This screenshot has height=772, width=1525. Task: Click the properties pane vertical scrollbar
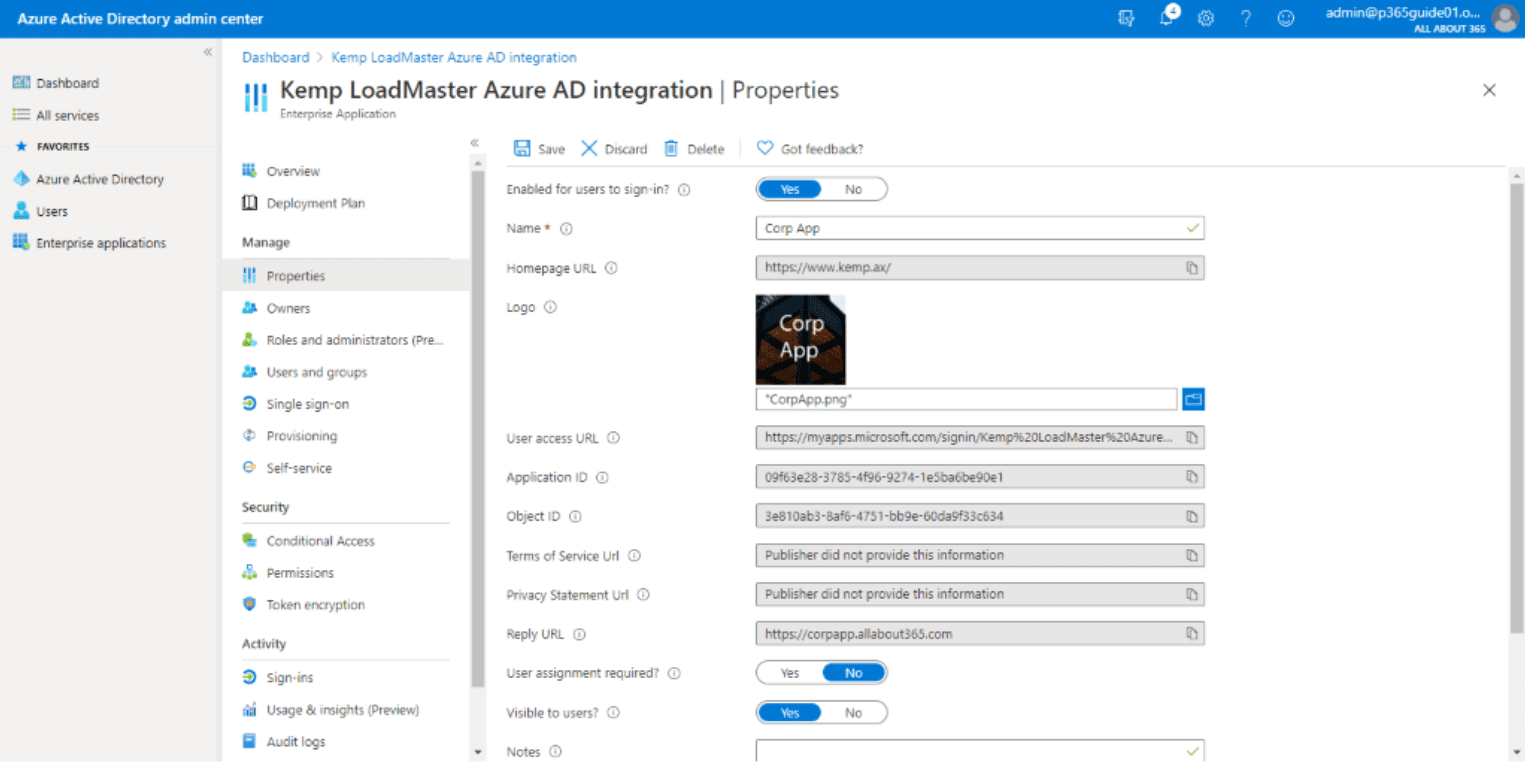click(1517, 407)
